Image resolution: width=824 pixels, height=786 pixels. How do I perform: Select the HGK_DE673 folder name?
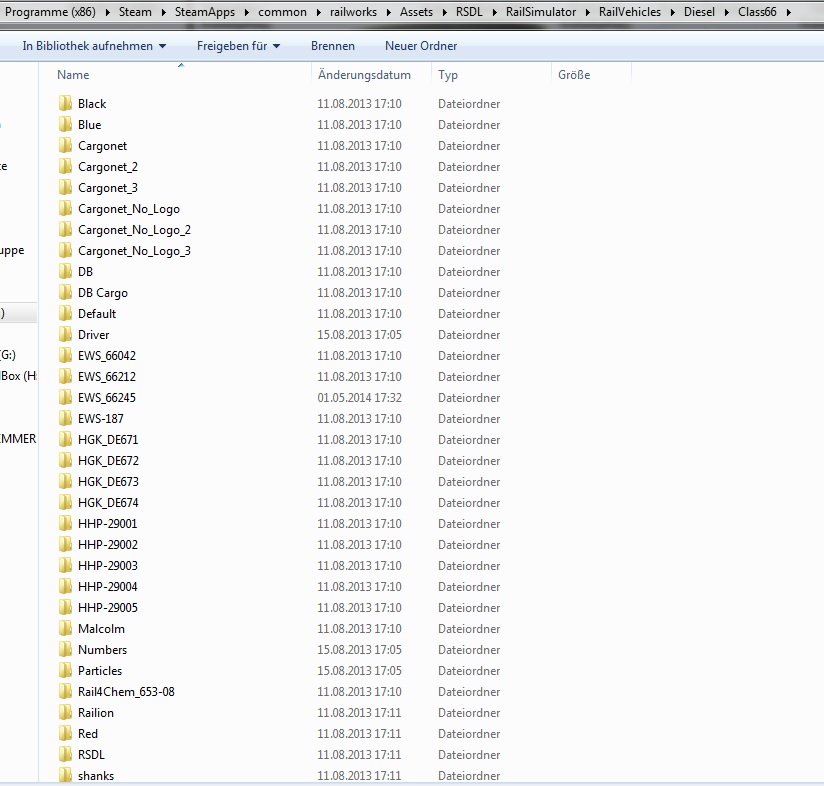pyautogui.click(x=108, y=482)
